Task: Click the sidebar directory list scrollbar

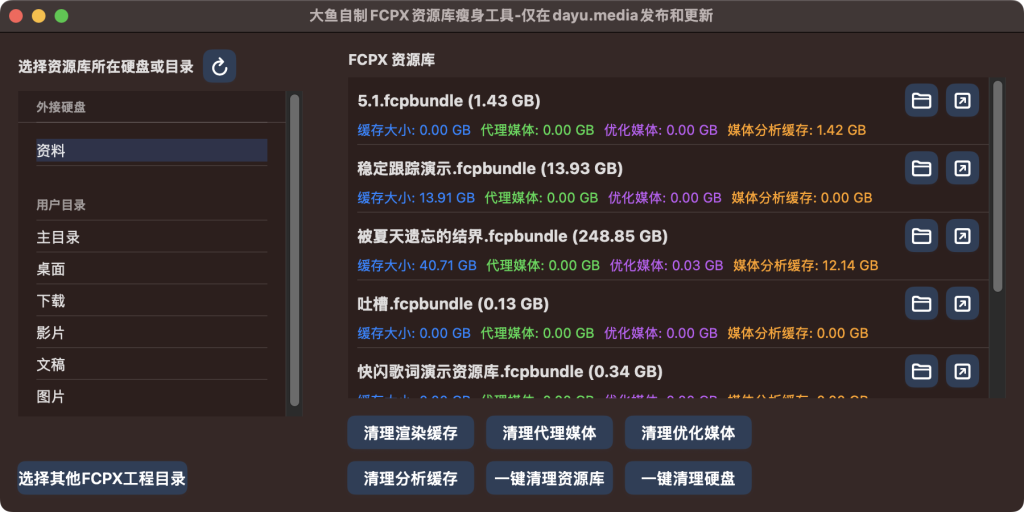Action: [x=295, y=250]
